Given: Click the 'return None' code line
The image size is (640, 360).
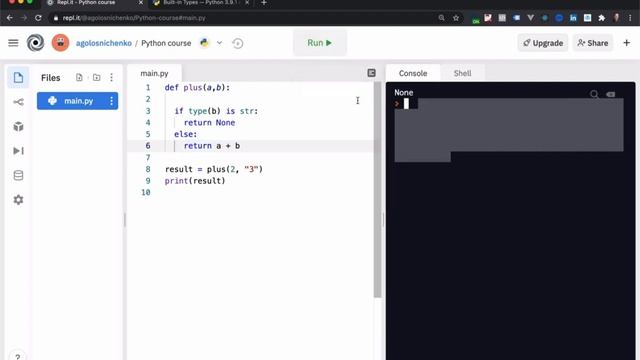Looking at the screenshot, I should point(209,122).
